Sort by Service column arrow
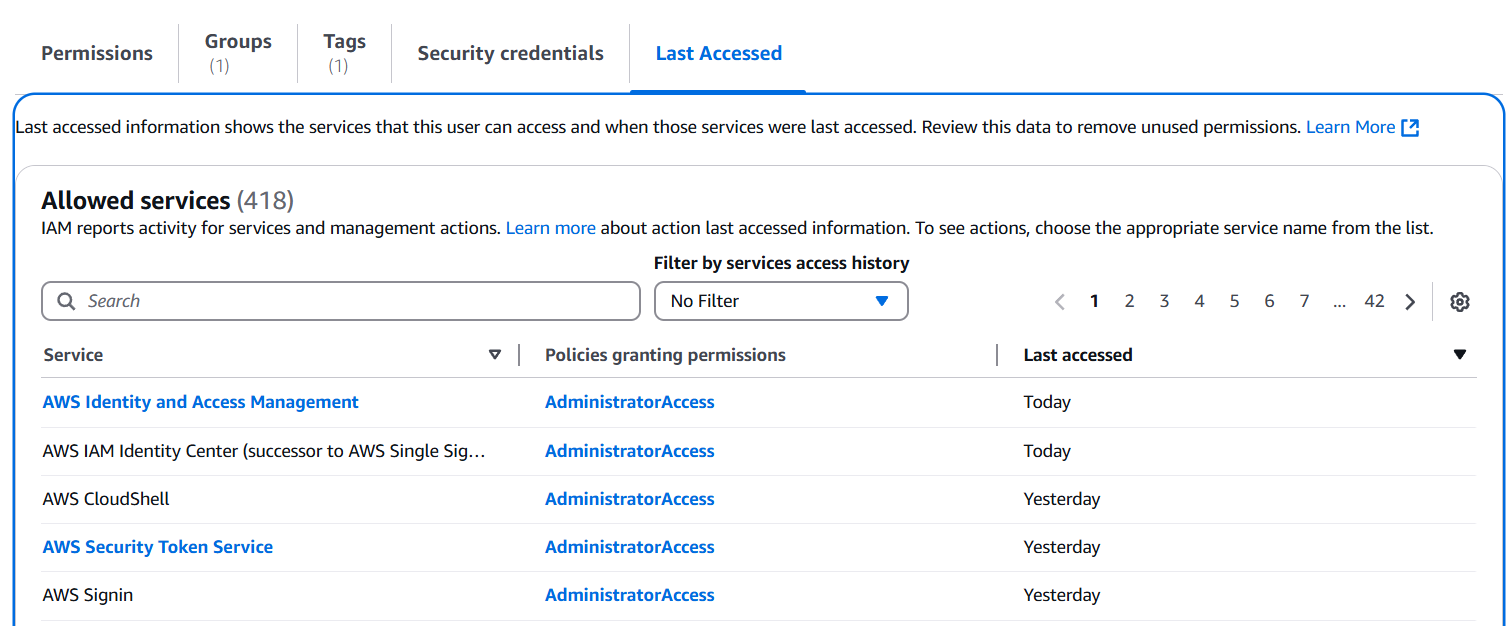 494,355
